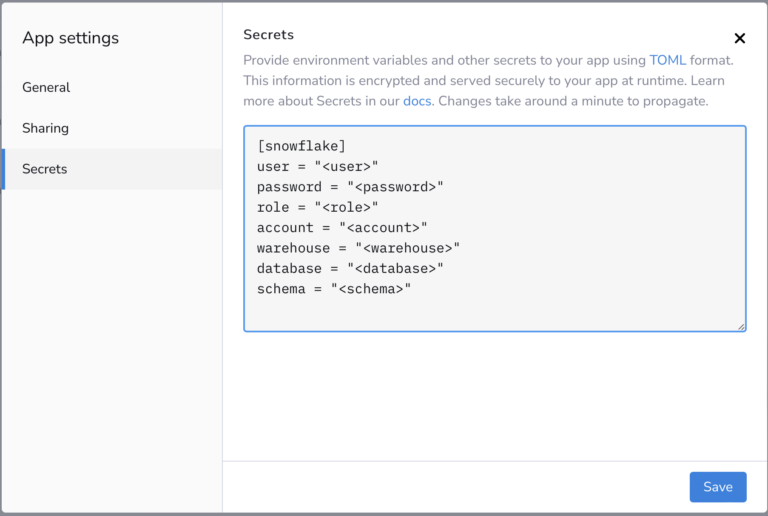Screen dimensions: 768x516
Task: Click the database = "<database>" line
Action: click(349, 268)
